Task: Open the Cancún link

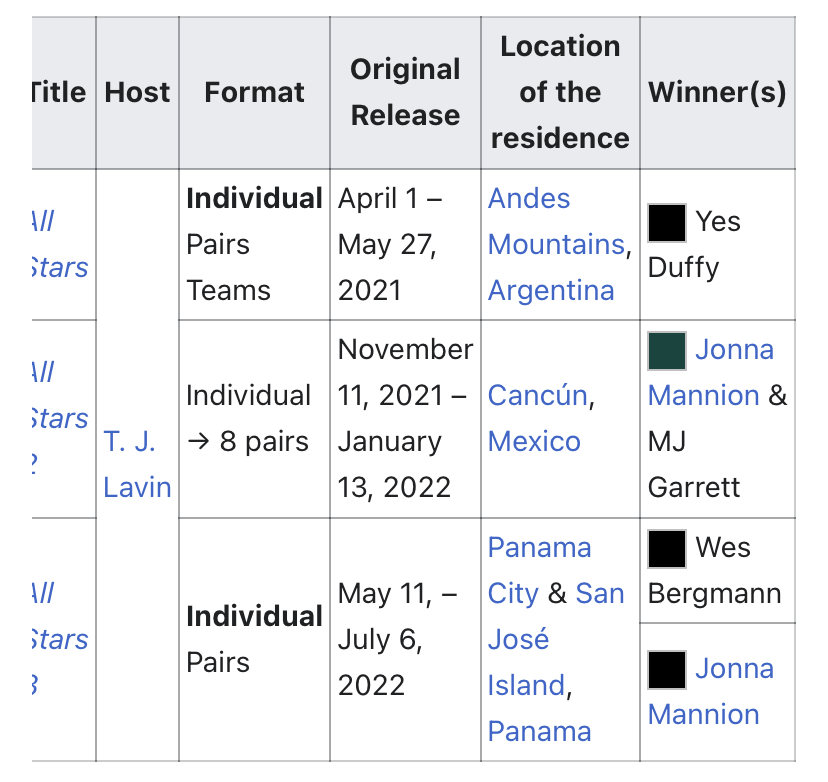Action: pyautogui.click(x=538, y=395)
